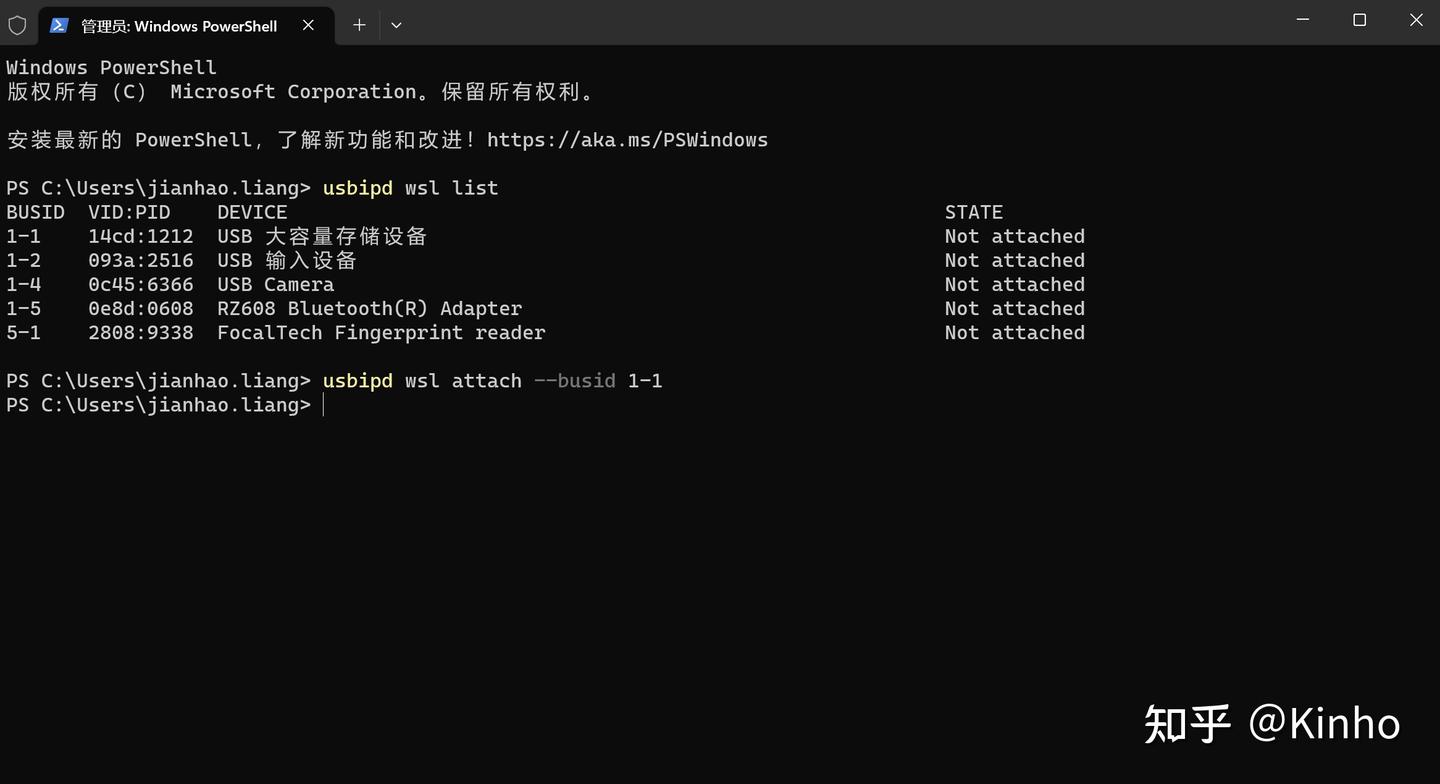The width and height of the screenshot is (1440, 784).
Task: Open a new terminal tab with plus button
Action: [358, 25]
